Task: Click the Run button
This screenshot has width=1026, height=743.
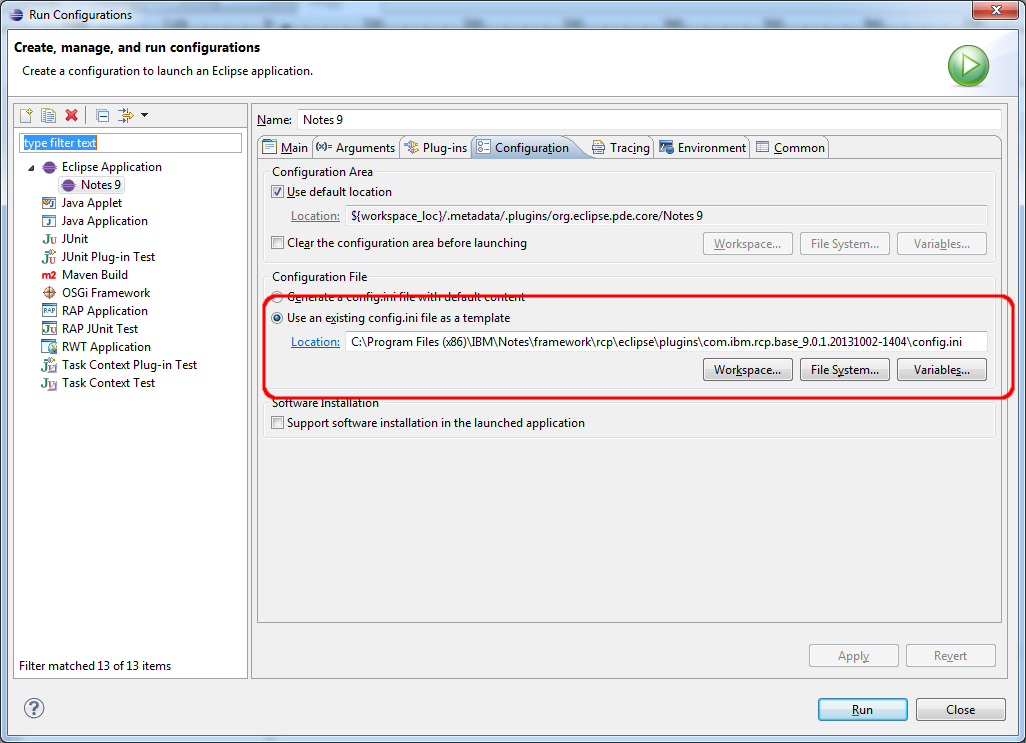Action: [x=862, y=709]
